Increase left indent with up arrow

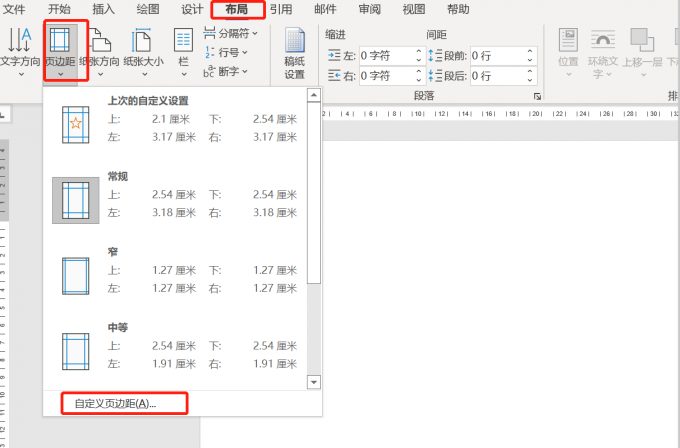[x=418, y=52]
